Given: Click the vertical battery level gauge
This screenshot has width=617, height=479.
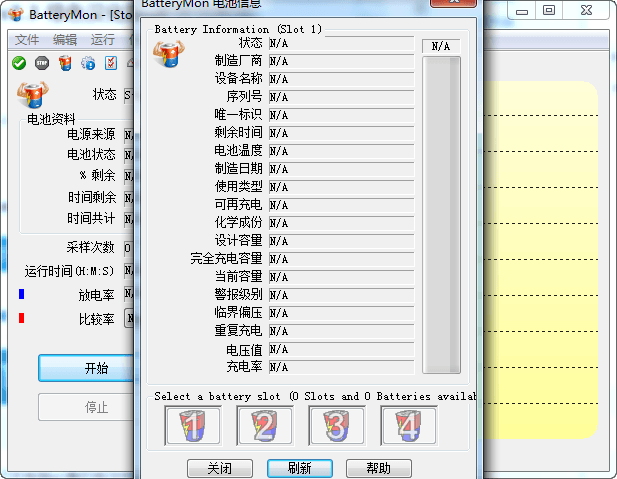Looking at the screenshot, I should coord(442,215).
